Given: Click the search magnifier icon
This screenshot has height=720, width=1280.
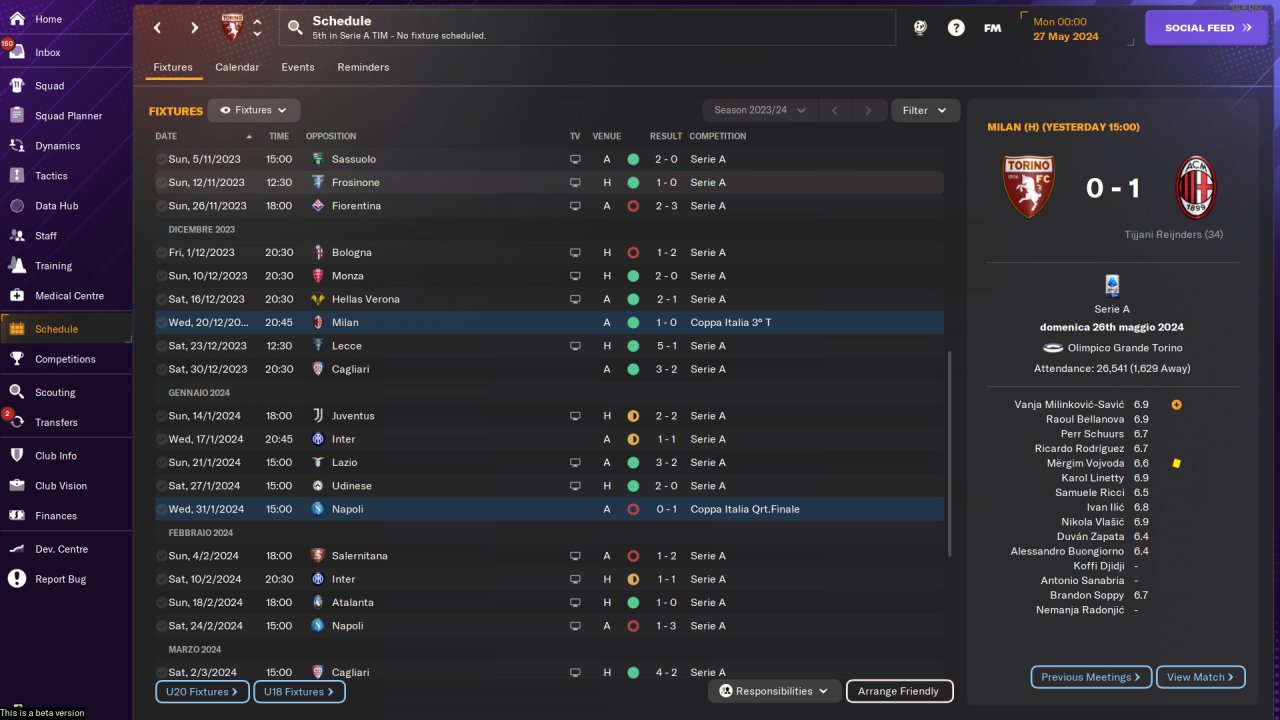Looking at the screenshot, I should (295, 28).
